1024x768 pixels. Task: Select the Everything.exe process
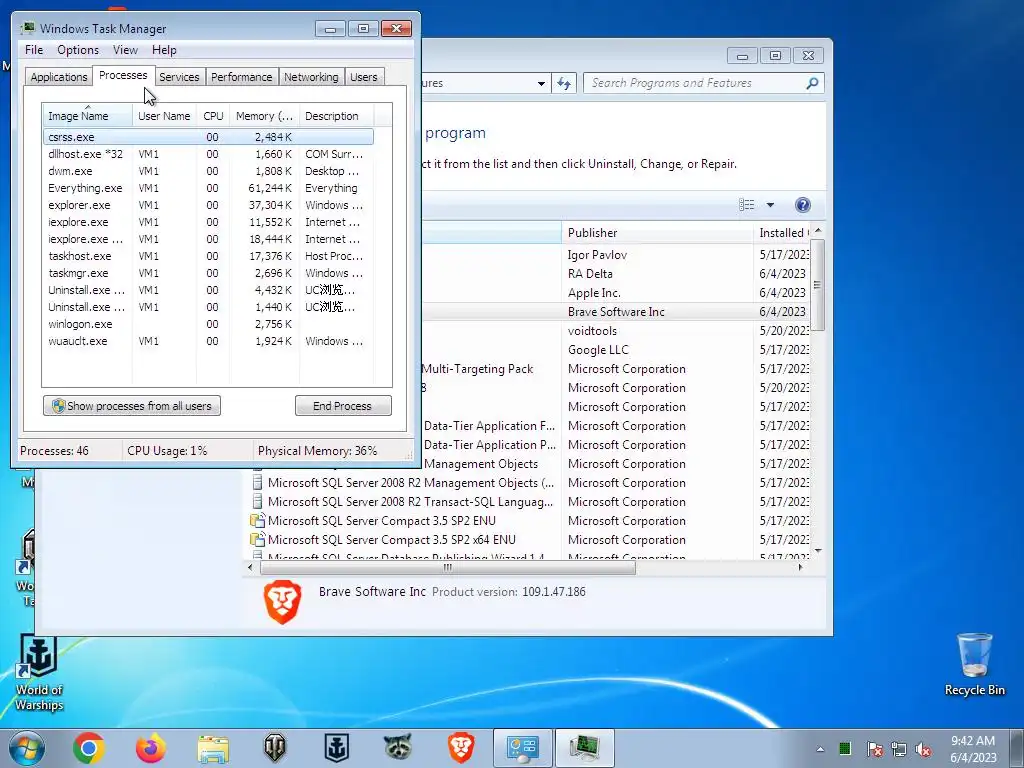point(208,188)
